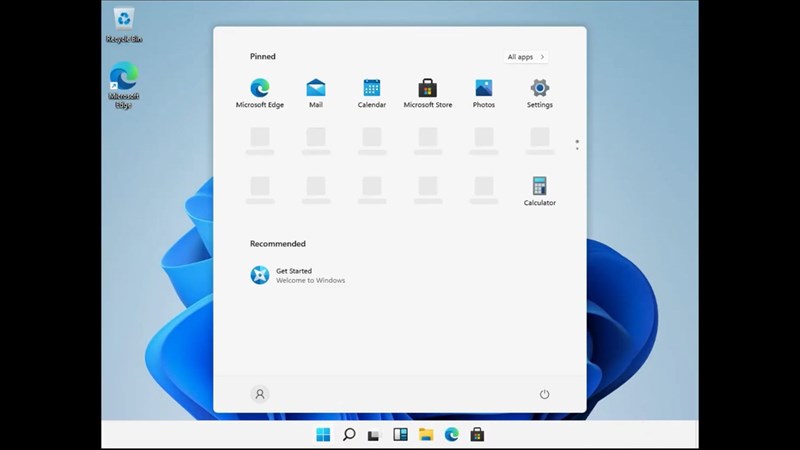The height and width of the screenshot is (450, 800).
Task: Open the Power options button
Action: pos(544,394)
